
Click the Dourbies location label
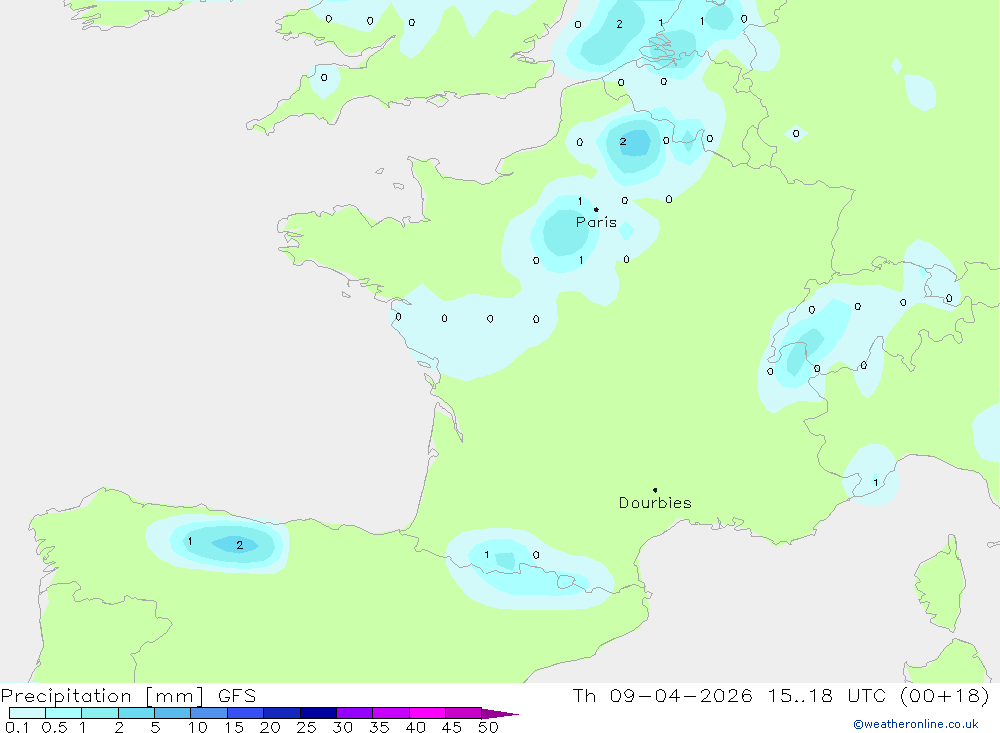click(655, 503)
